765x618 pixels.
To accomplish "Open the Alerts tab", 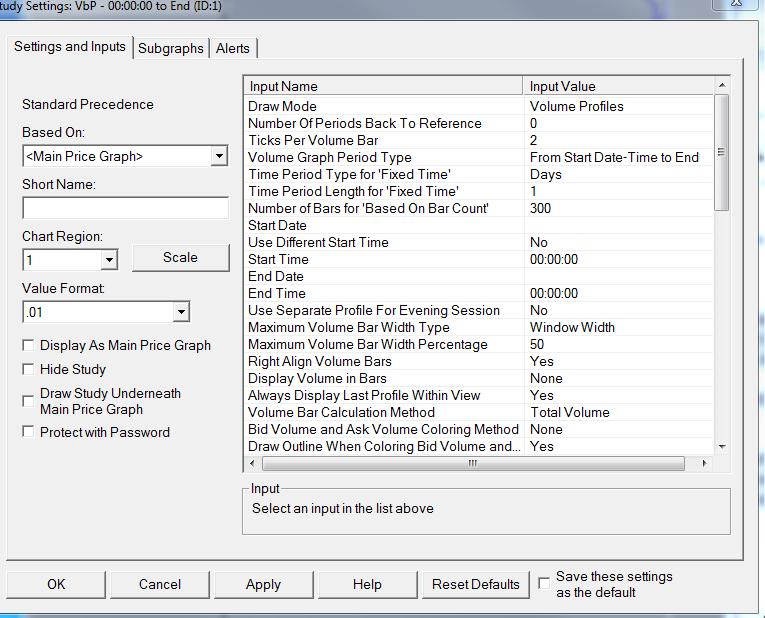I will (x=233, y=48).
